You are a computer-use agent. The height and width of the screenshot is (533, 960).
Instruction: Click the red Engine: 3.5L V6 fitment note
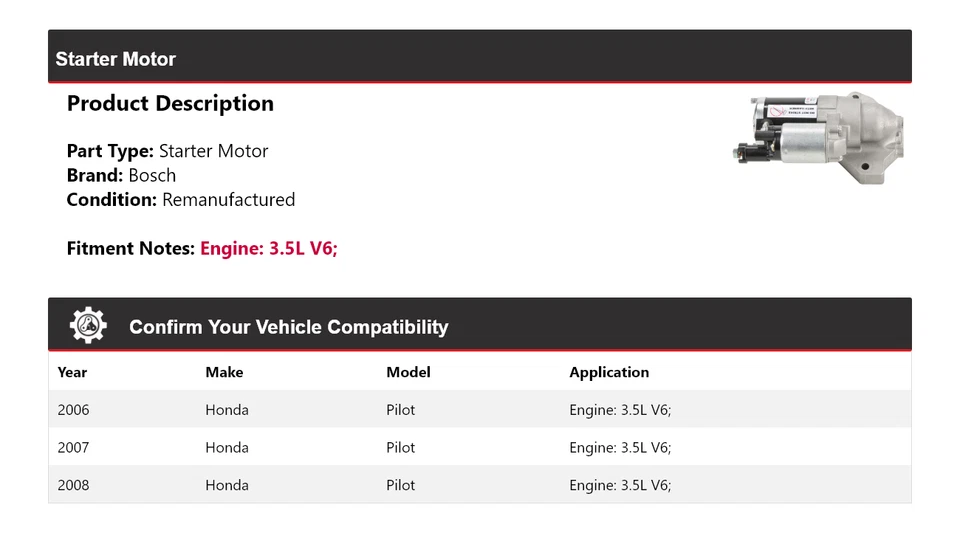[x=269, y=248]
